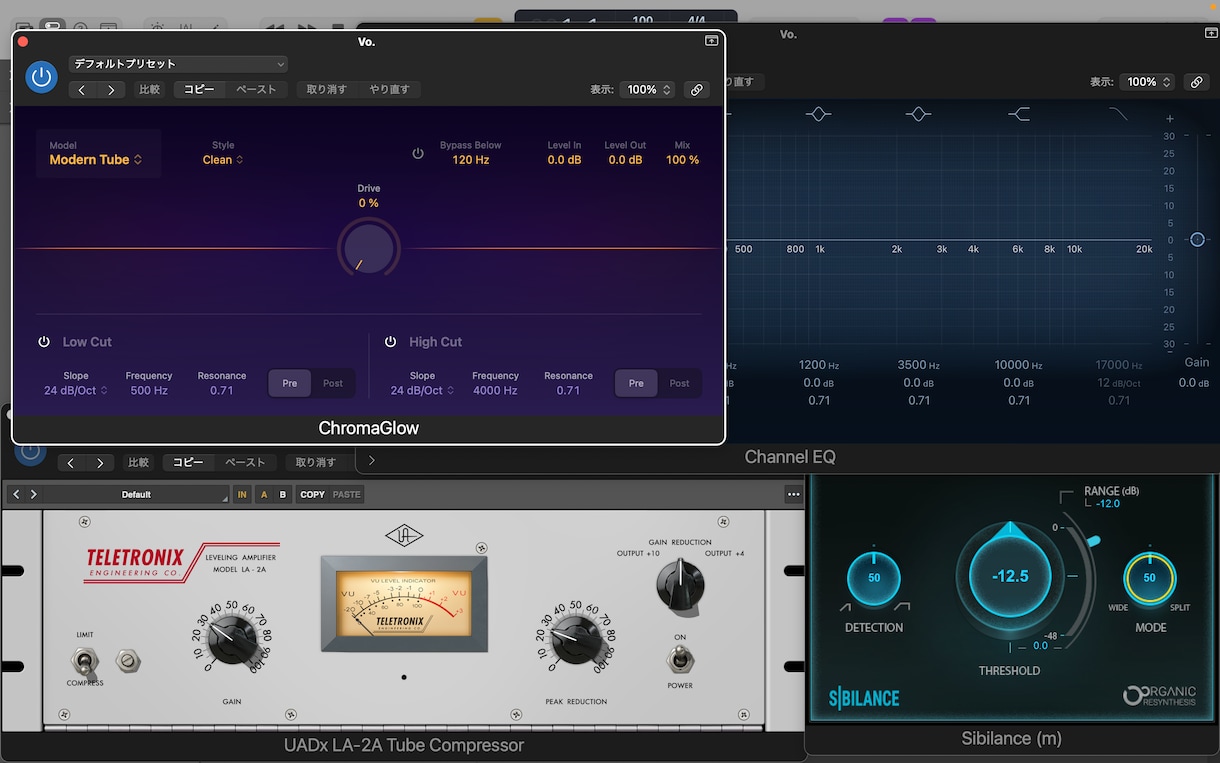Viewport: 1220px width, 763px height.
Task: Toggle the LA-2A IN button
Action: (241, 494)
